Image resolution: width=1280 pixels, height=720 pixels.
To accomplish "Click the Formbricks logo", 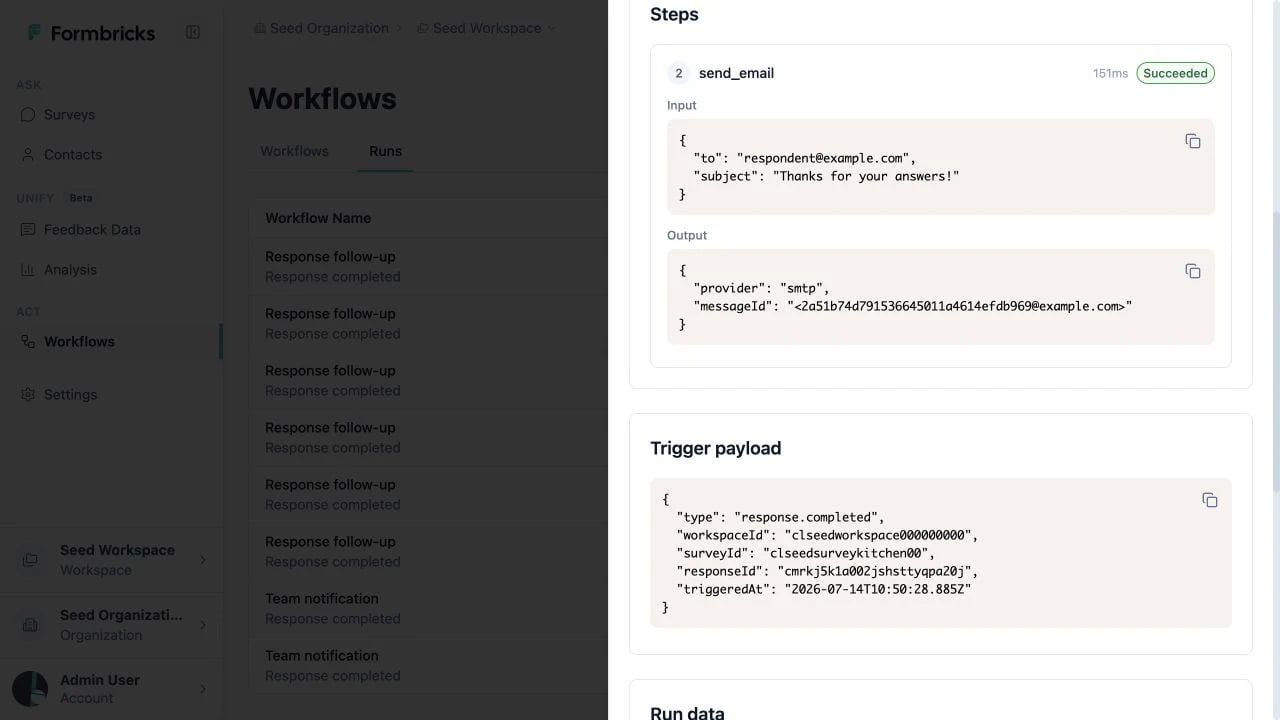I will (x=91, y=33).
